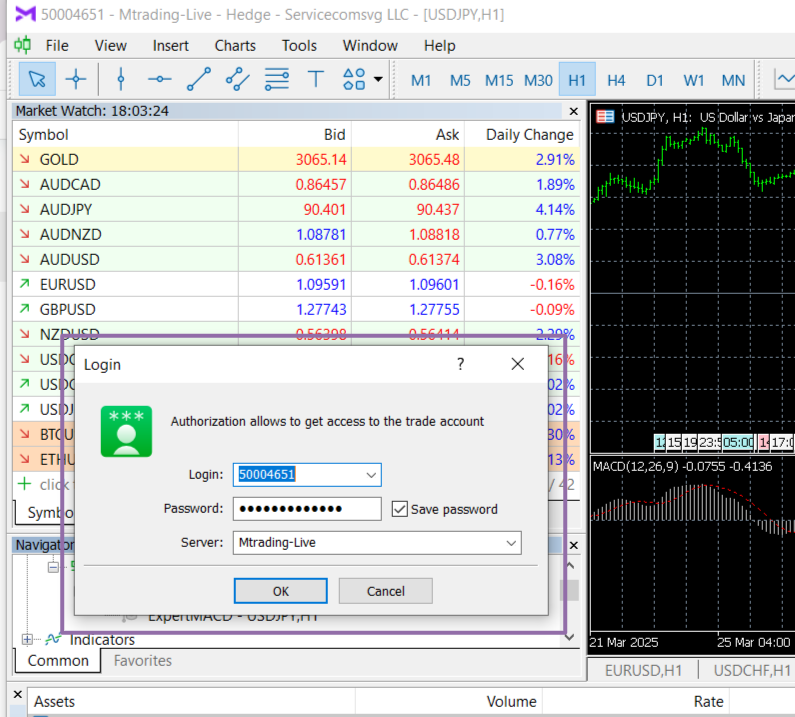Select the text label tool
The height and width of the screenshot is (717, 795).
pyautogui.click(x=315, y=79)
